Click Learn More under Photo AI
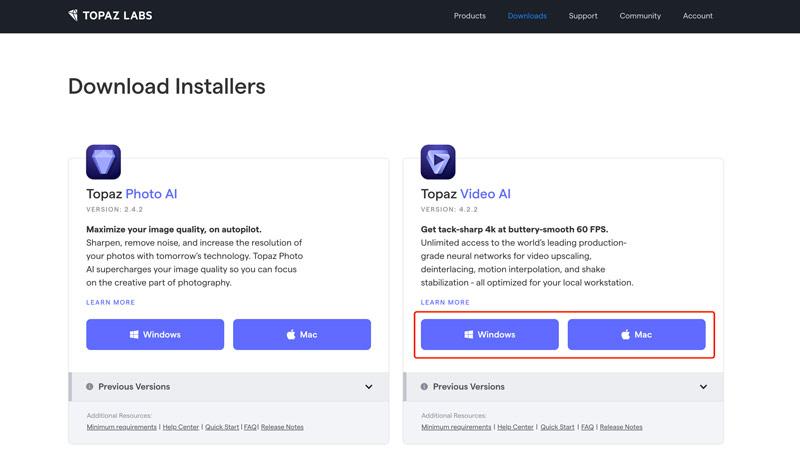Viewport: 800px width, 457px height. tap(110, 302)
